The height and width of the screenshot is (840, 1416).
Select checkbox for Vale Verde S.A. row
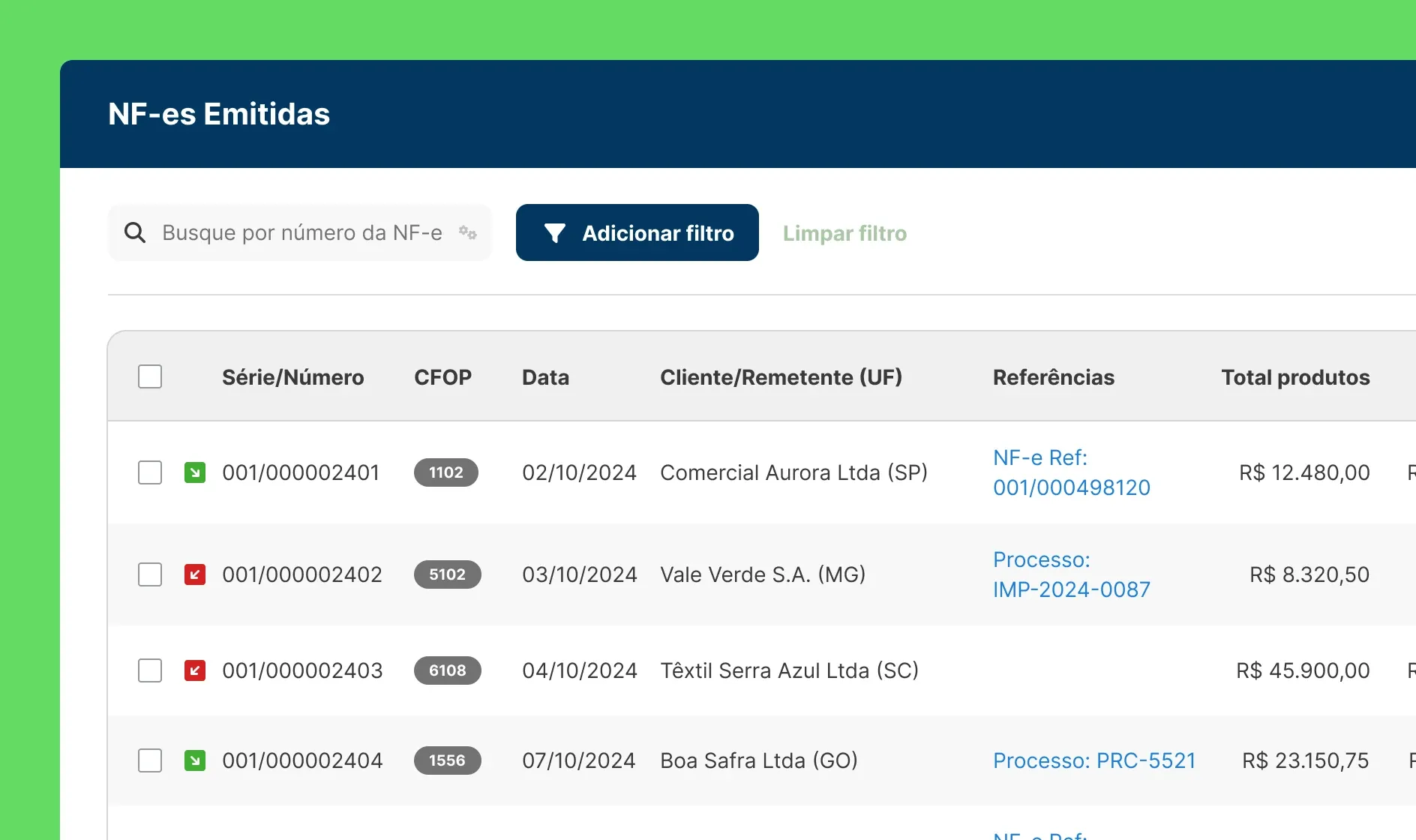[150, 574]
